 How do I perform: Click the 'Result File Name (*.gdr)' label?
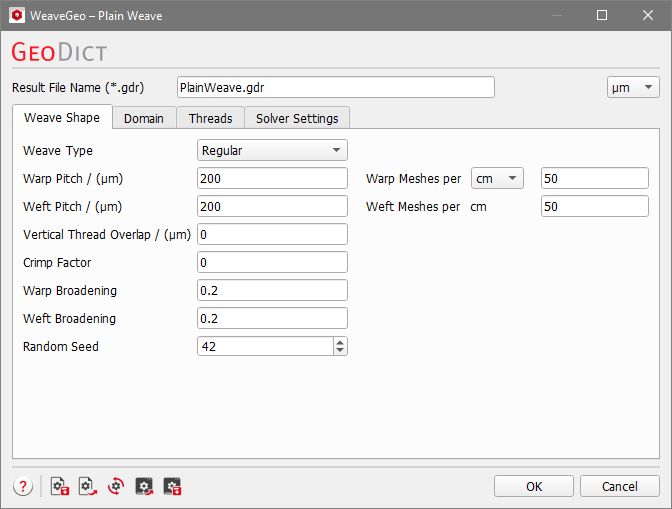pos(78,87)
